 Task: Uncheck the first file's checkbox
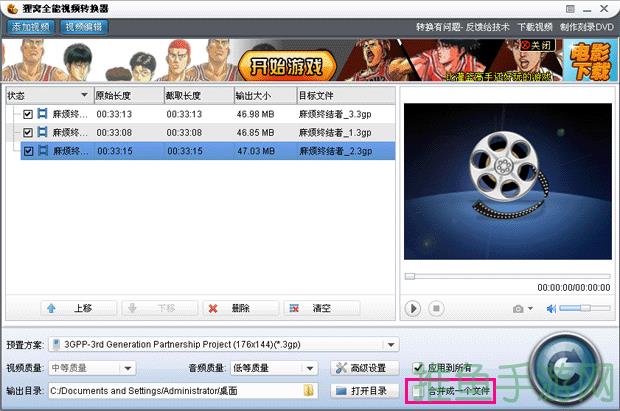click(x=28, y=115)
